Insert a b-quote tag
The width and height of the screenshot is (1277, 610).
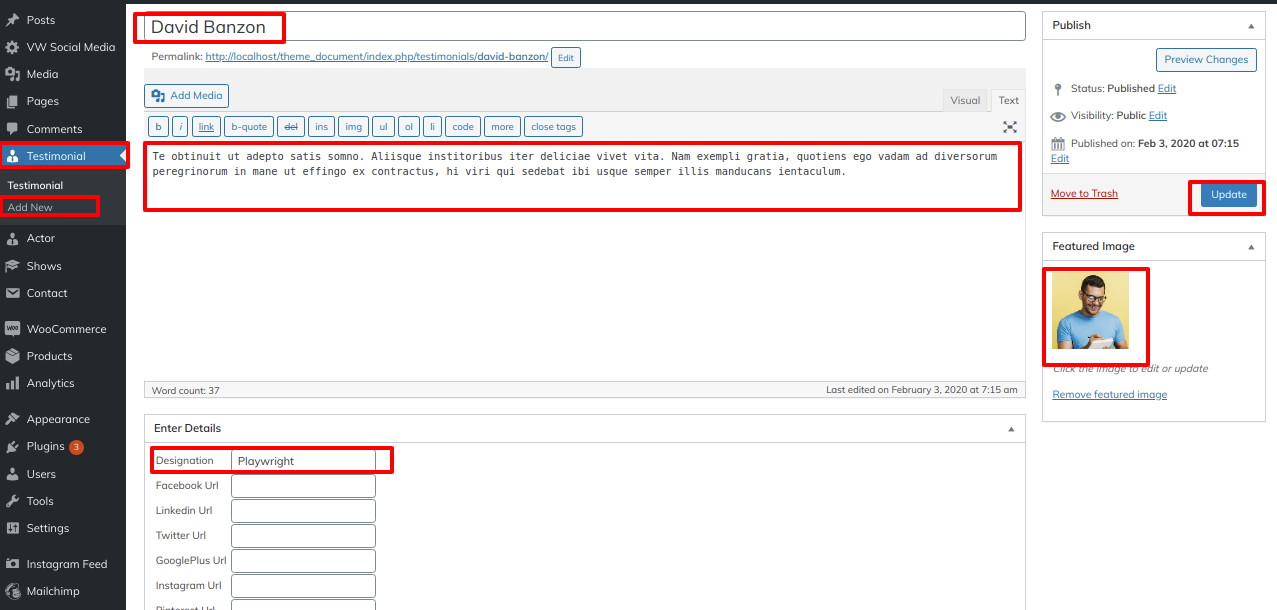click(x=248, y=127)
